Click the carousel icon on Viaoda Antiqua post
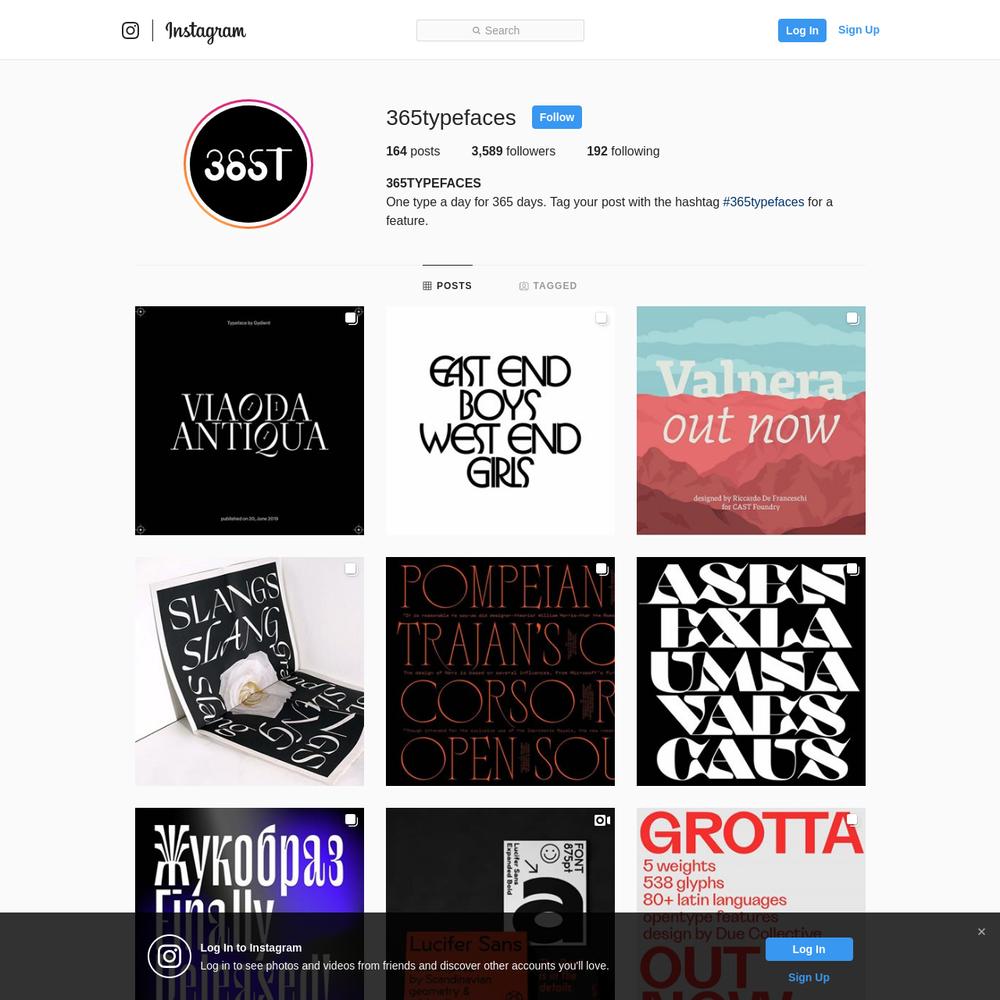The height and width of the screenshot is (1000, 1000). coord(351,318)
